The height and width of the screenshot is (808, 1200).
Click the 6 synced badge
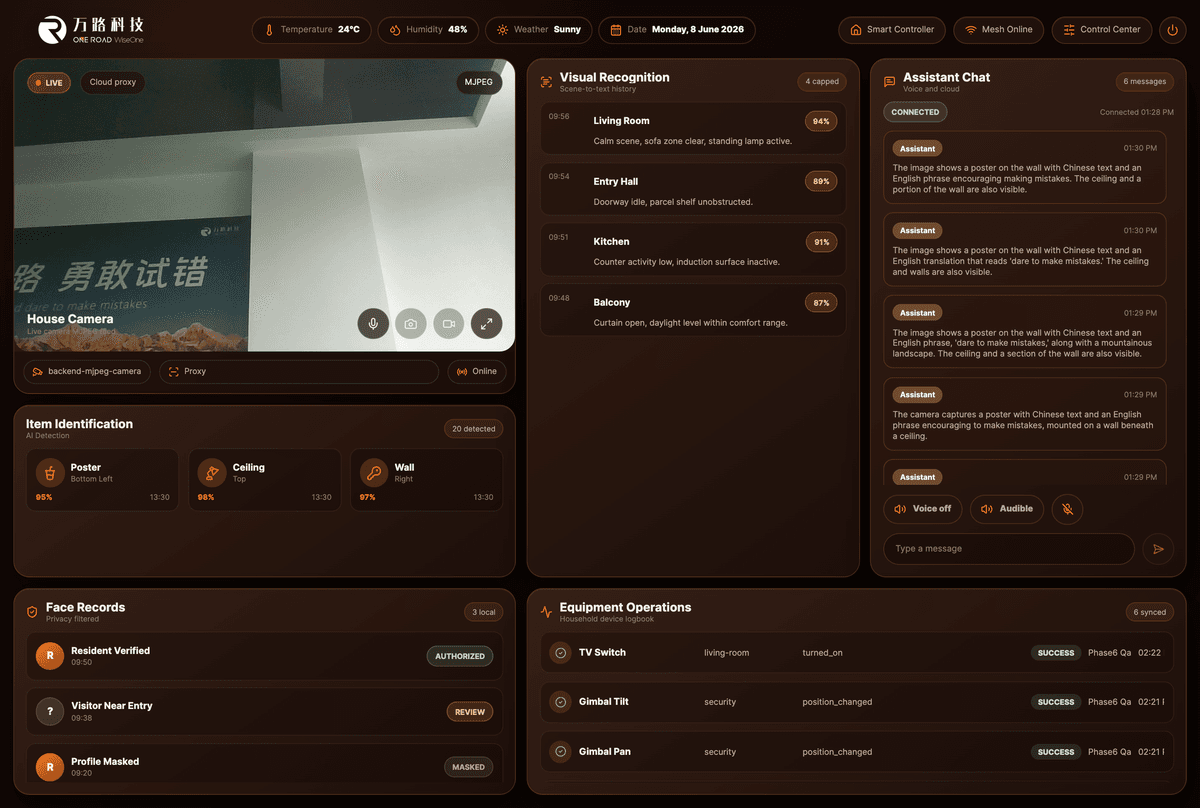click(x=1149, y=612)
